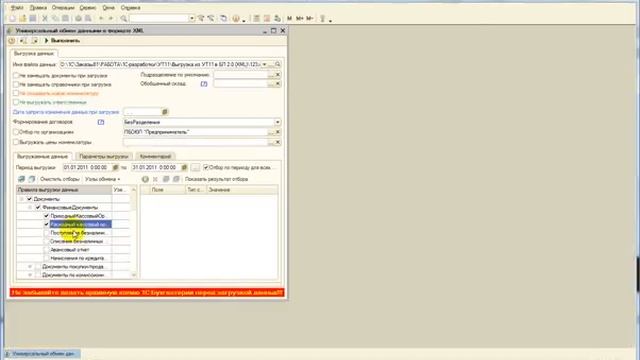The image size is (640, 360).
Task: Open the data file name dropdown arrow
Action: coord(264,64)
